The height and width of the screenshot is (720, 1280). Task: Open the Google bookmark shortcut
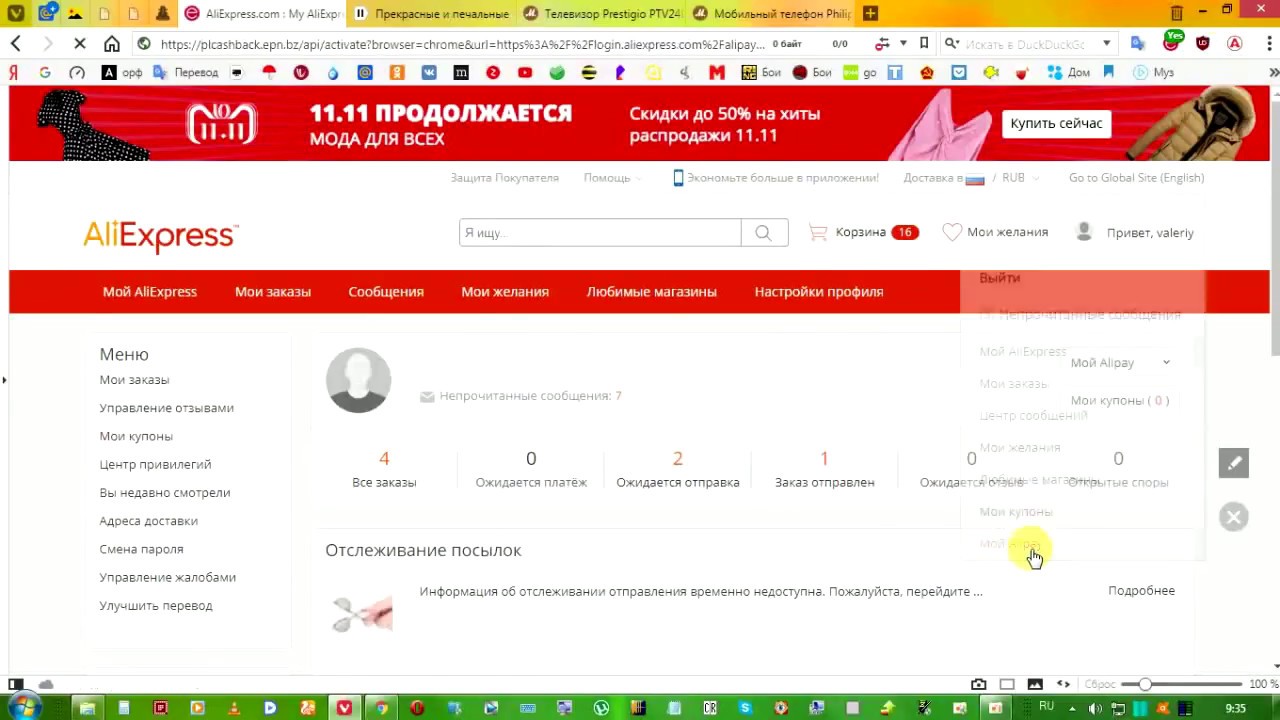point(45,72)
